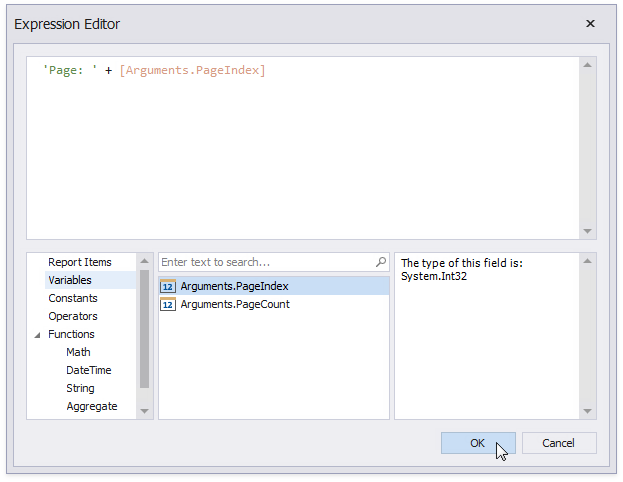The width and height of the screenshot is (623, 482).
Task: Click the integer icon beside Arguments.PageIndex
Action: click(168, 287)
